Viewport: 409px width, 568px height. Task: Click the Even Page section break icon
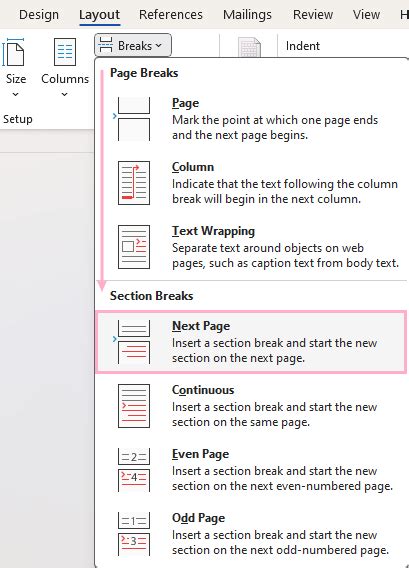coord(134,470)
